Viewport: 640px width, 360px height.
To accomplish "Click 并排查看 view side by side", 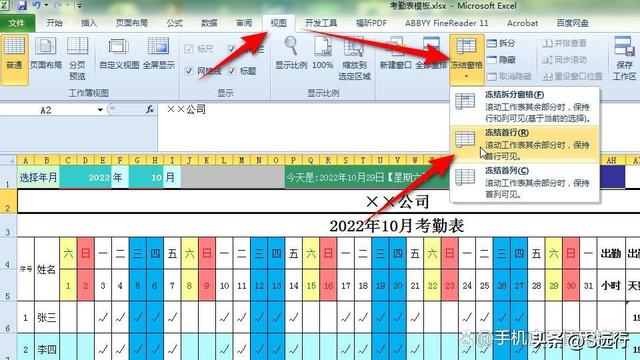I will click(564, 43).
